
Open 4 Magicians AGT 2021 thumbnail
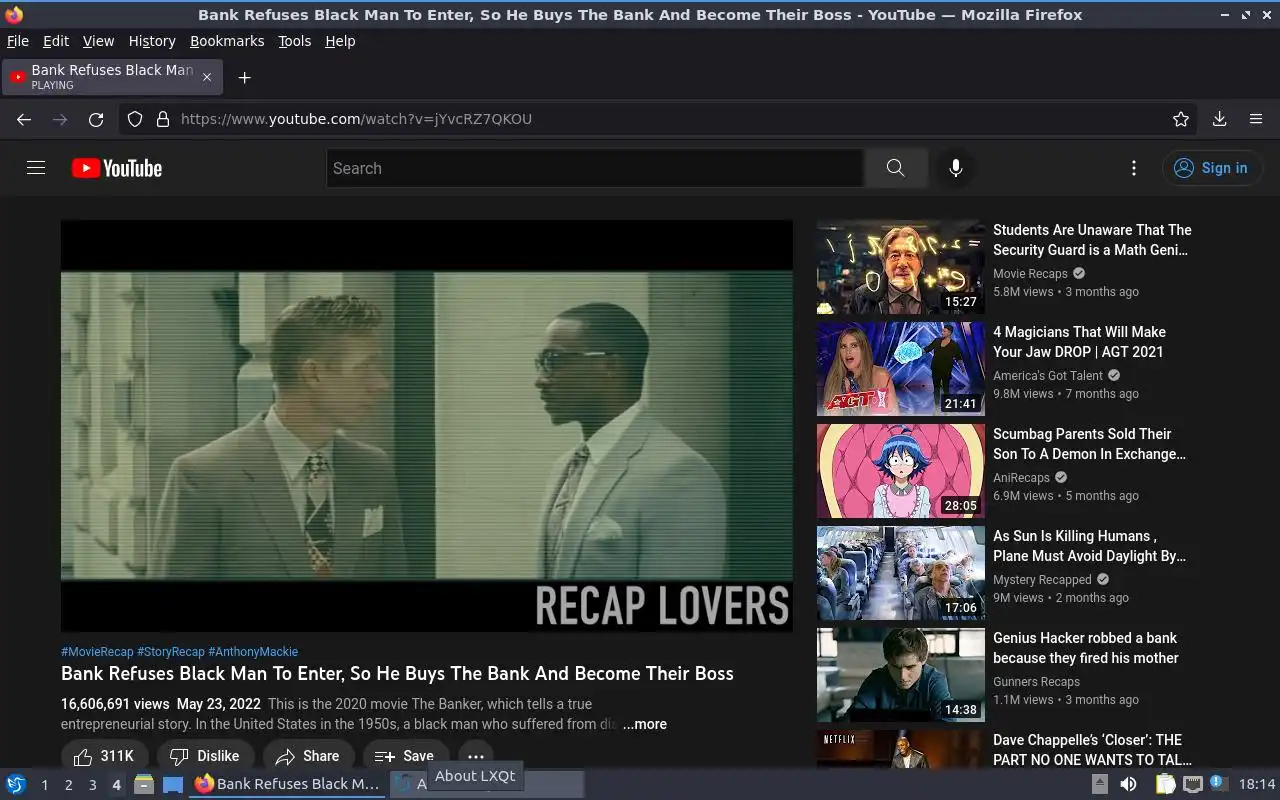[x=901, y=369]
